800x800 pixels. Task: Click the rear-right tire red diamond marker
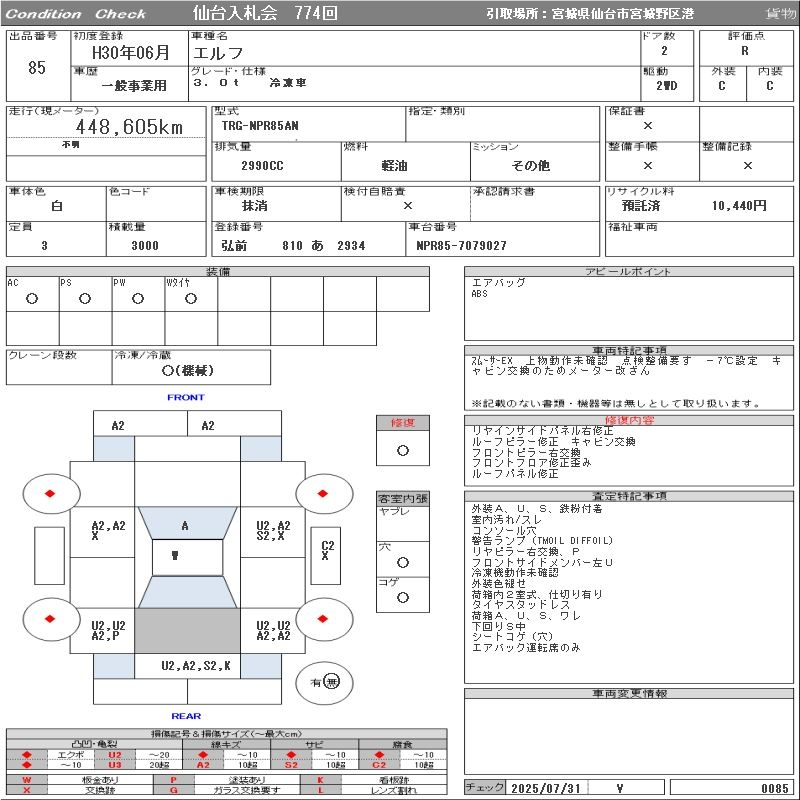(x=322, y=619)
